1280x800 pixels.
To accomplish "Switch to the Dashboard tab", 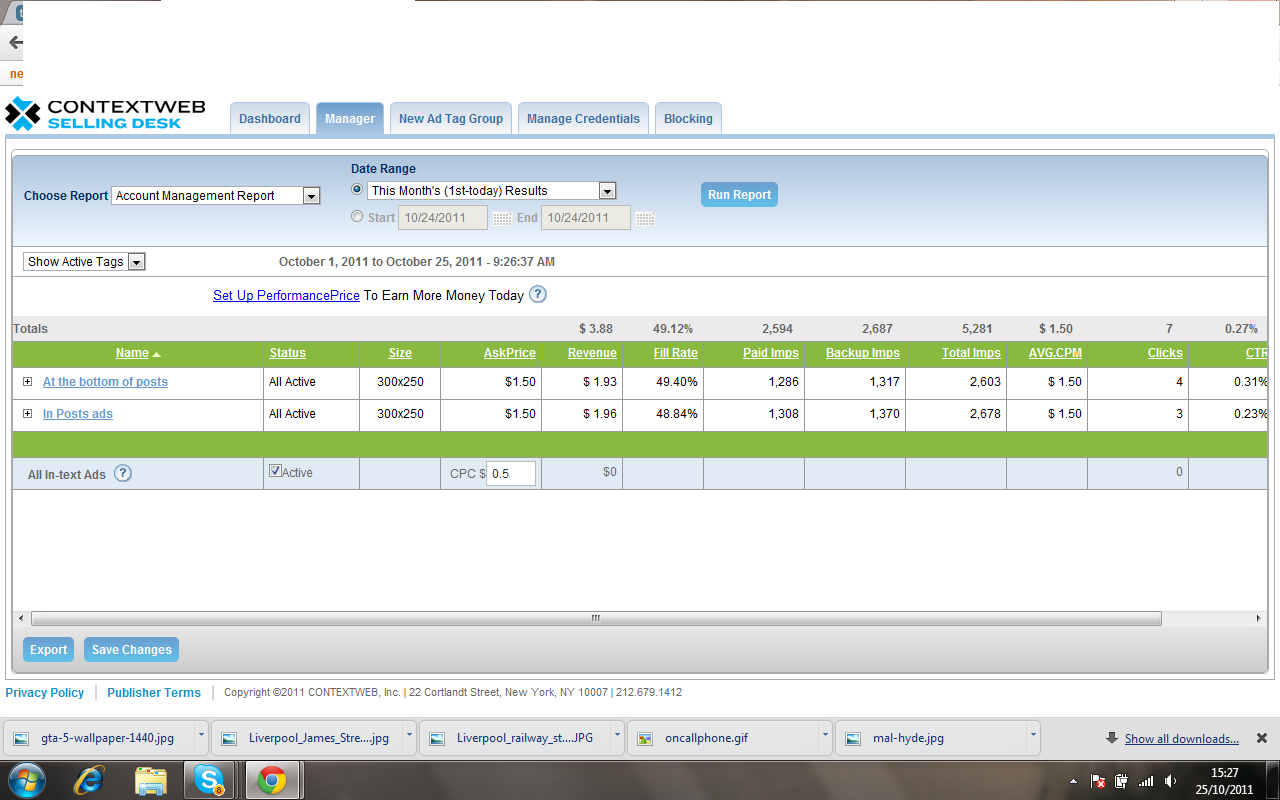I will point(269,118).
